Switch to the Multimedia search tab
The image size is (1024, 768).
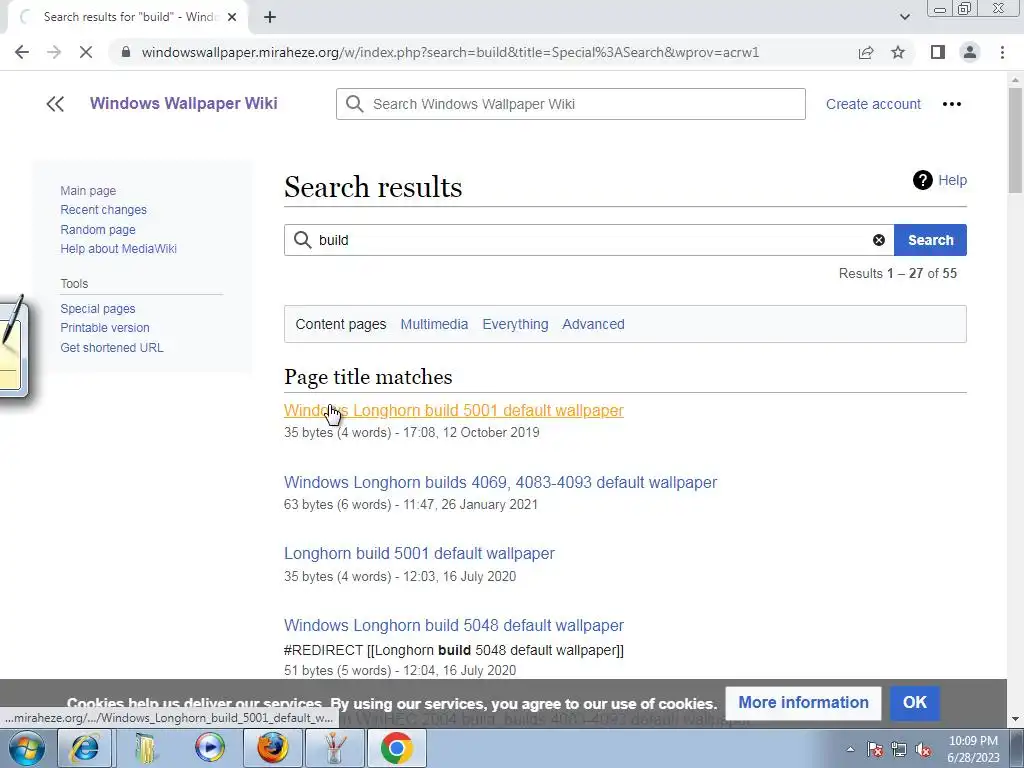(434, 324)
